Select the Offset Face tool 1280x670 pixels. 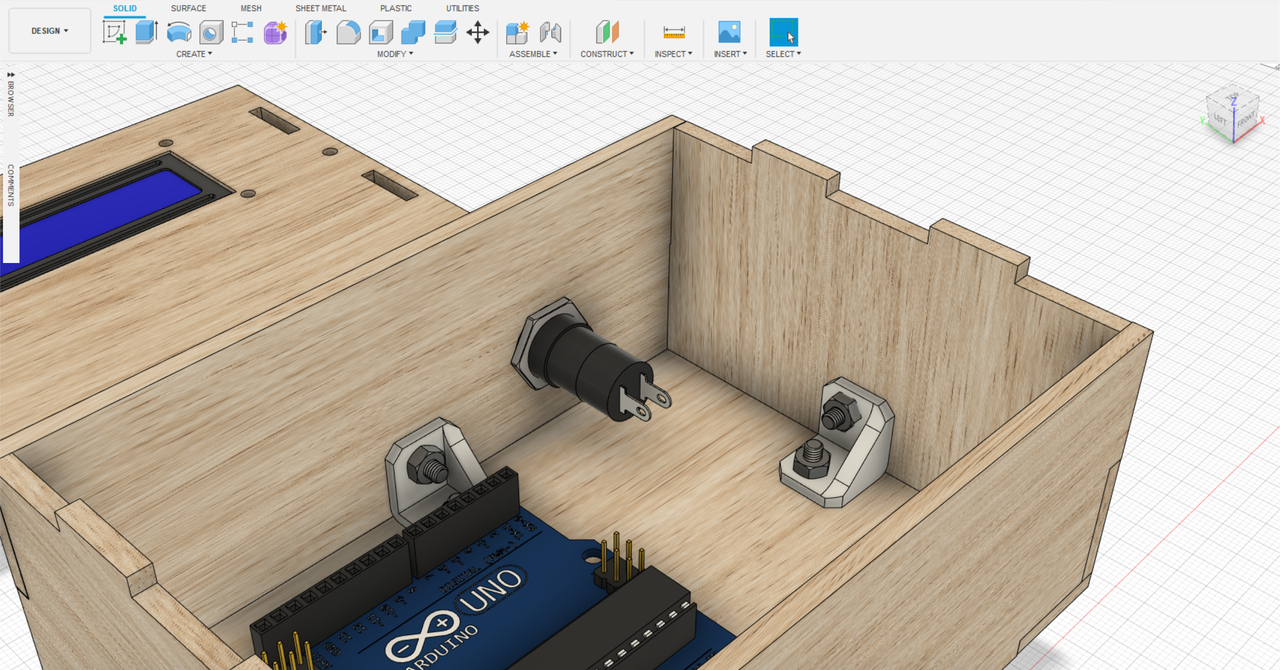[x=445, y=32]
